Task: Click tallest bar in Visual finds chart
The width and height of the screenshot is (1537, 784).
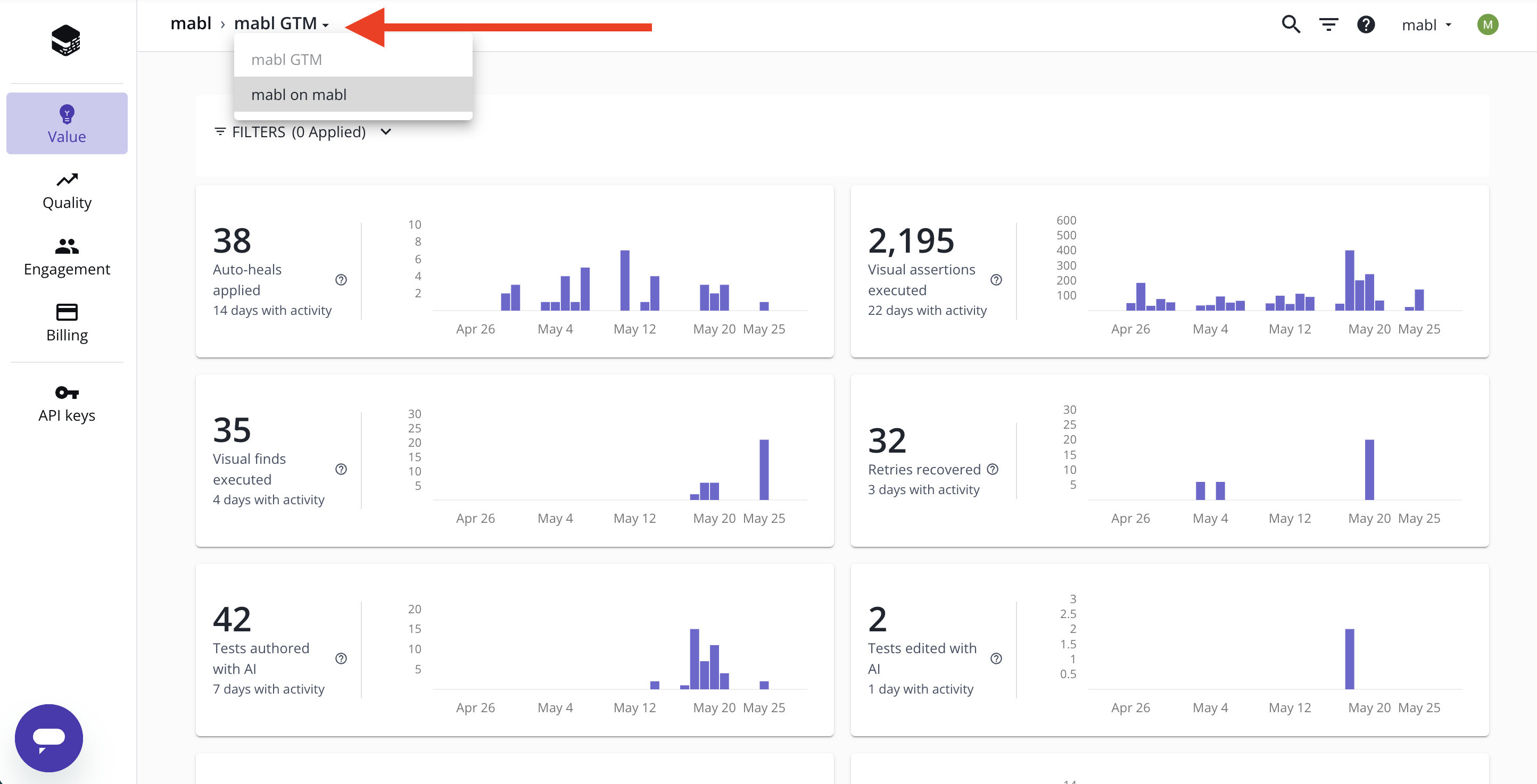Action: 764,470
